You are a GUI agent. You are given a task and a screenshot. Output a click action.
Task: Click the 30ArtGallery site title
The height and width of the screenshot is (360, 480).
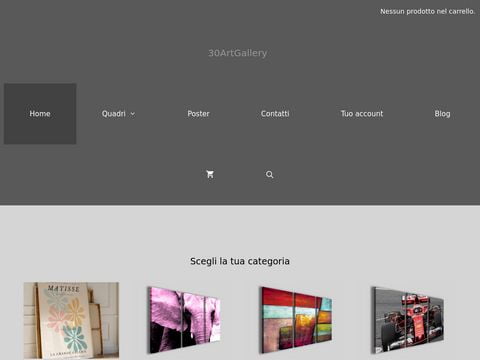[x=238, y=53]
